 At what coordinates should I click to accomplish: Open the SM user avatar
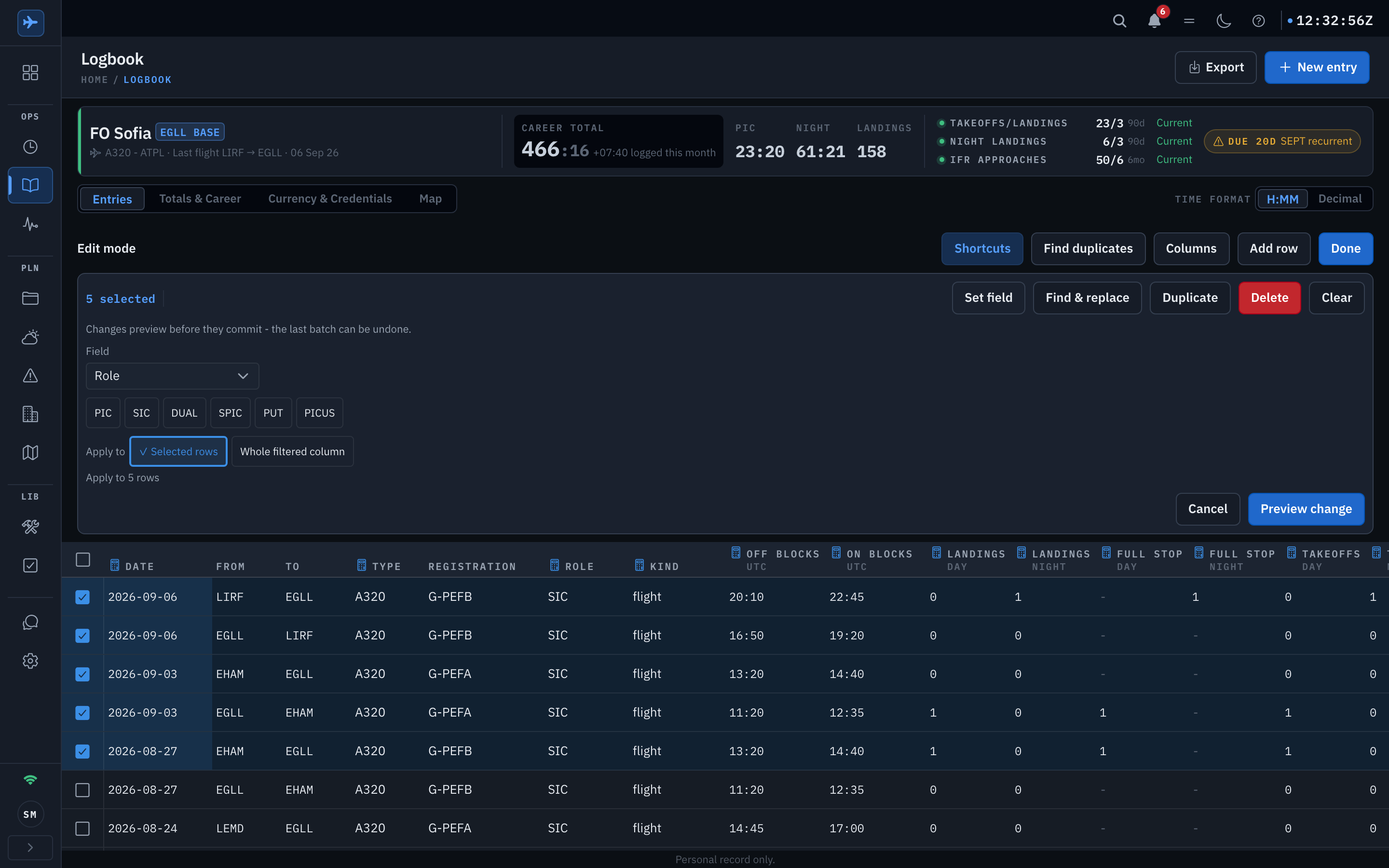(30, 814)
